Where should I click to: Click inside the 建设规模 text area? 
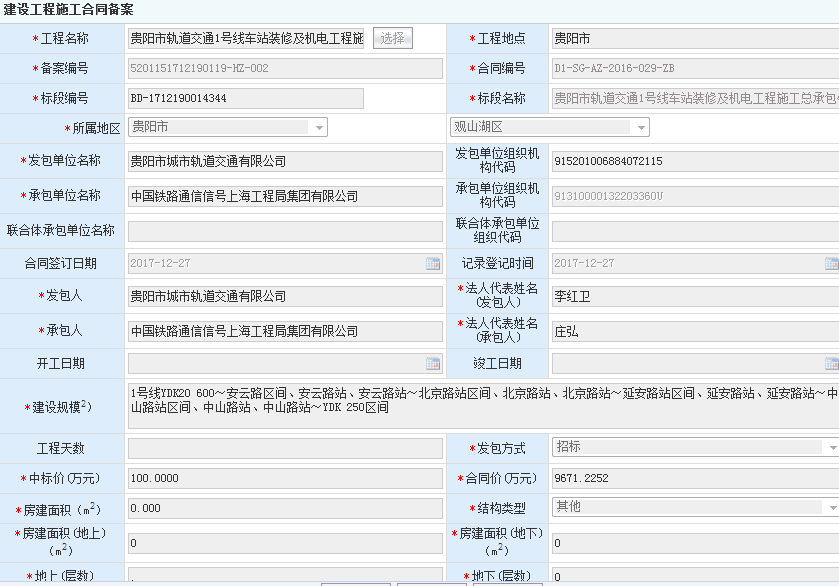point(482,405)
